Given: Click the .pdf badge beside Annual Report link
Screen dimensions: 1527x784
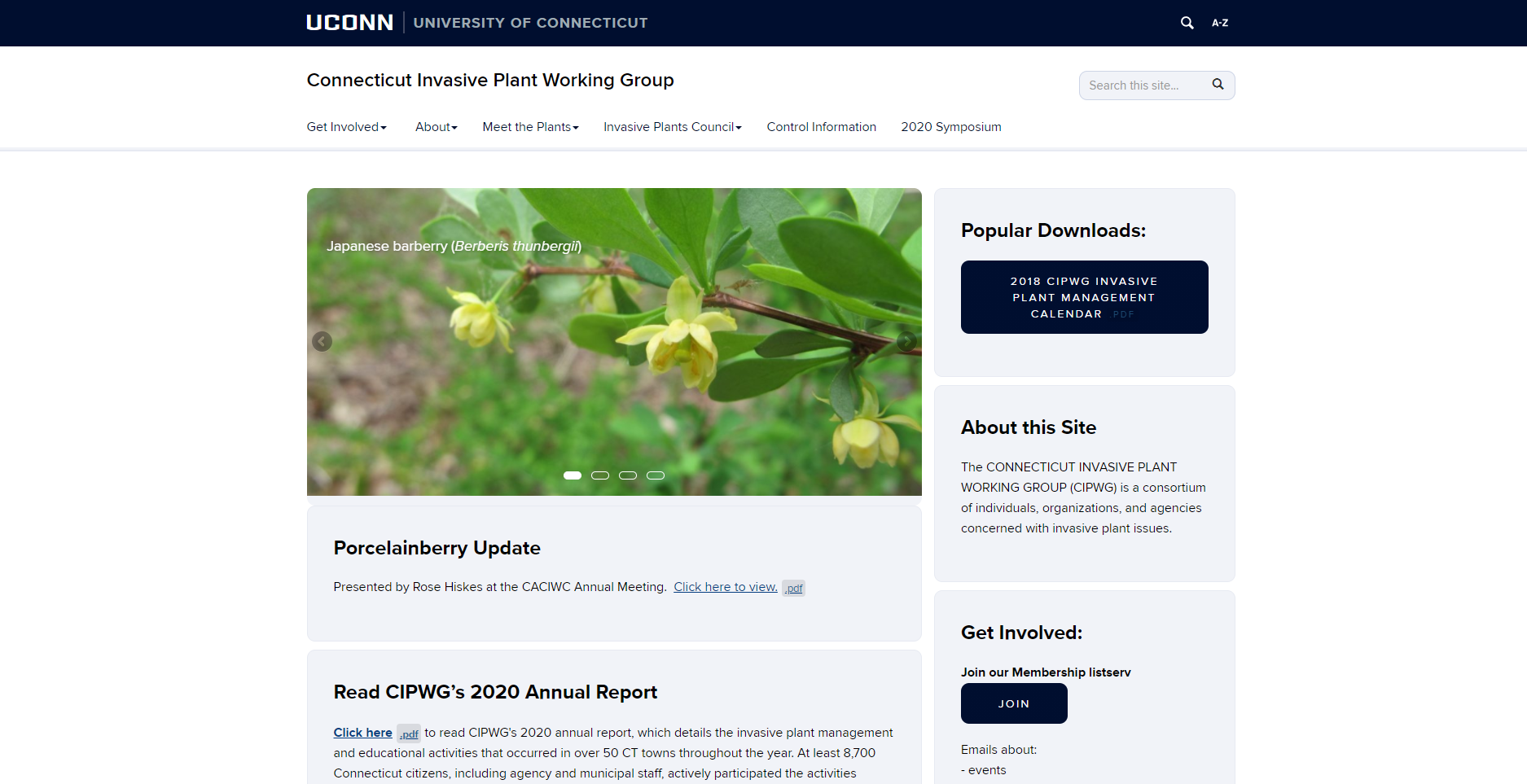Looking at the screenshot, I should tap(408, 734).
